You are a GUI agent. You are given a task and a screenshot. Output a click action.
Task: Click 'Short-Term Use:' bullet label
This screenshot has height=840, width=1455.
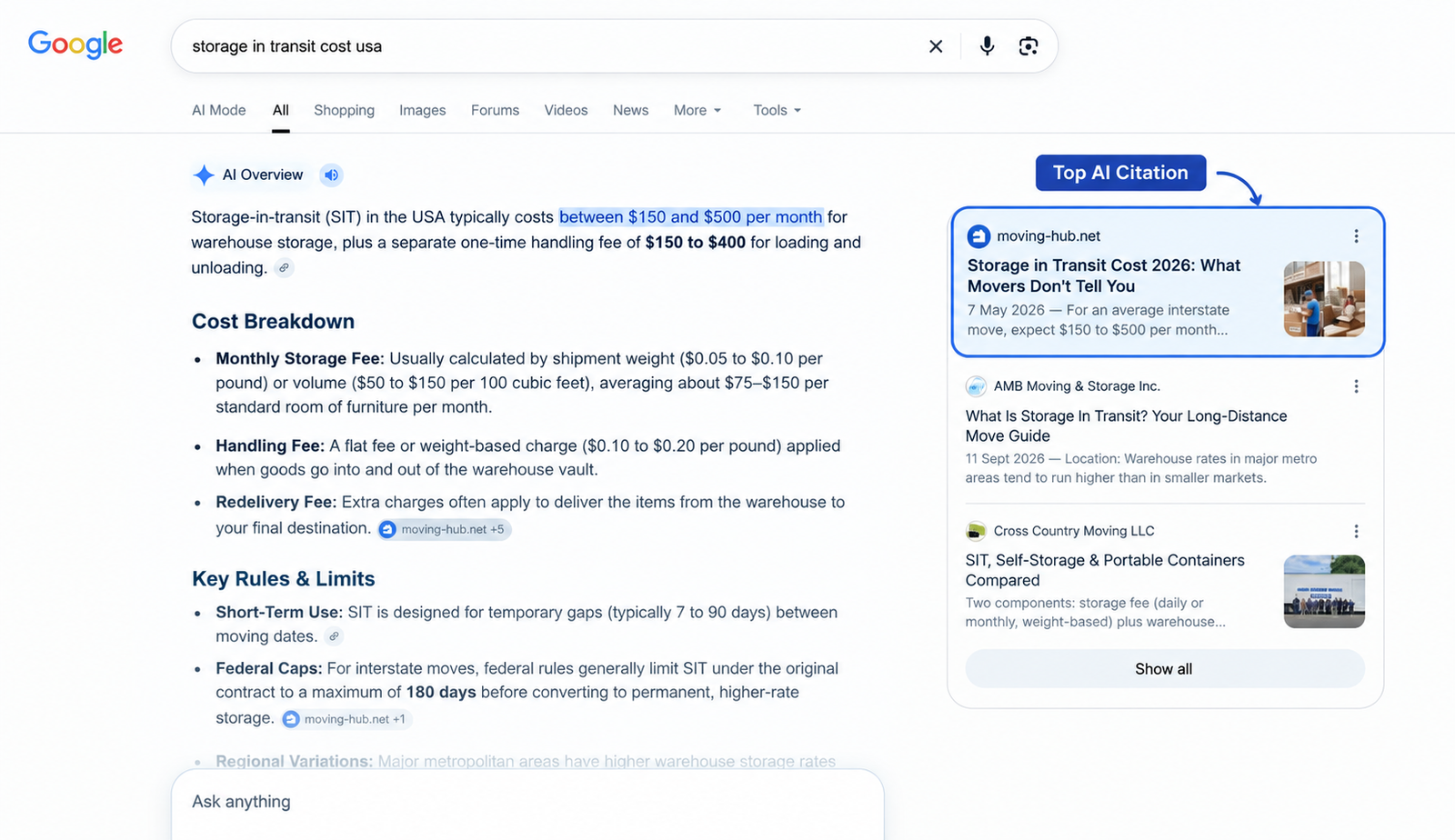(x=279, y=613)
